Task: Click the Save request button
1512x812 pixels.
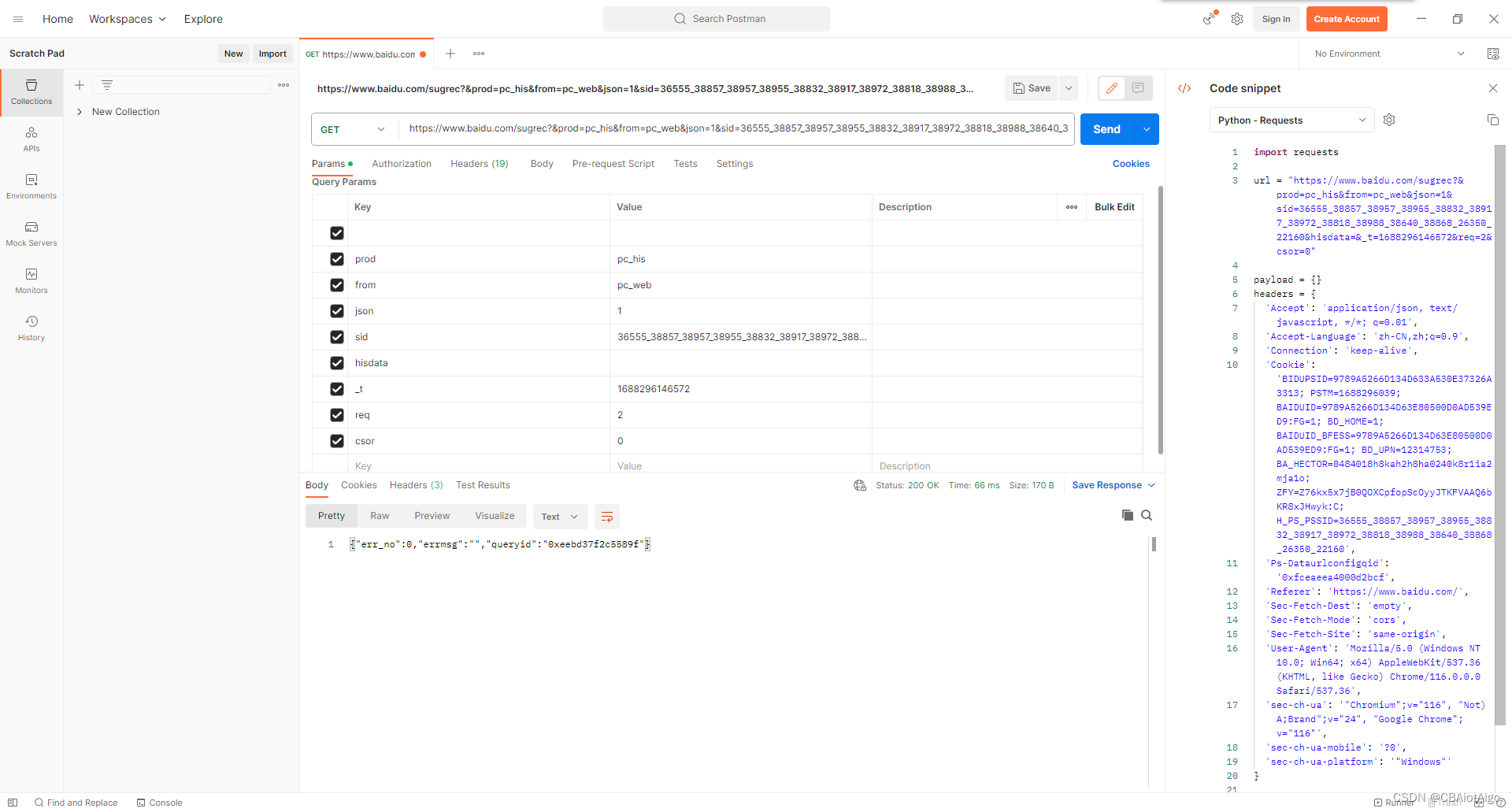Action: pyautogui.click(x=1032, y=88)
